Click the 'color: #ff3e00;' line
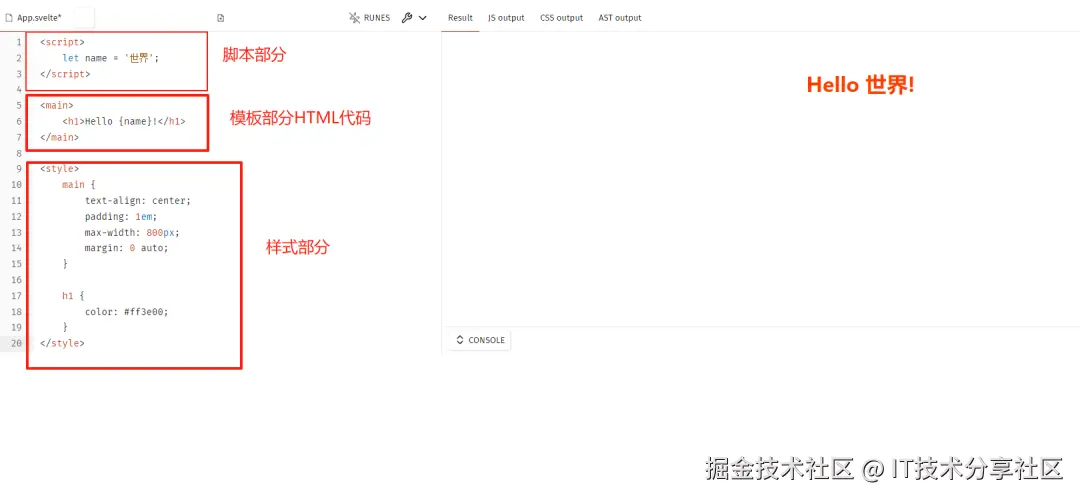The height and width of the screenshot is (499, 1080). point(127,311)
